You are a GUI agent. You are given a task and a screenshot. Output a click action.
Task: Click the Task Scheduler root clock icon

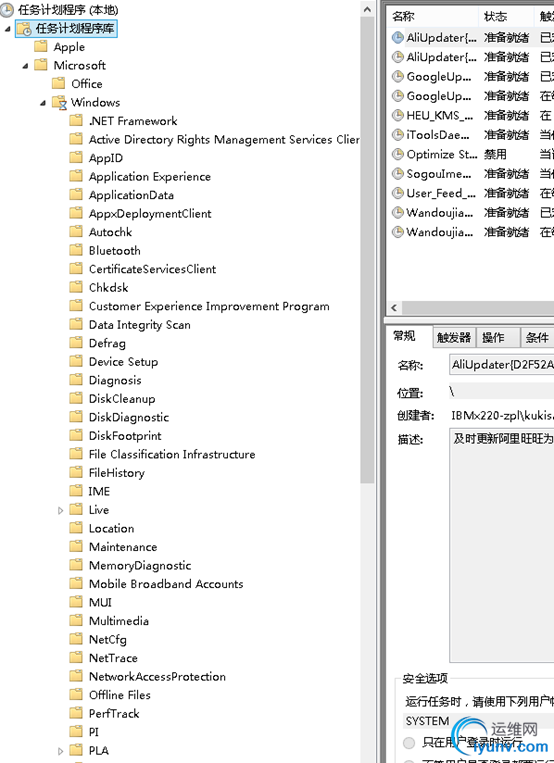click(x=7, y=10)
